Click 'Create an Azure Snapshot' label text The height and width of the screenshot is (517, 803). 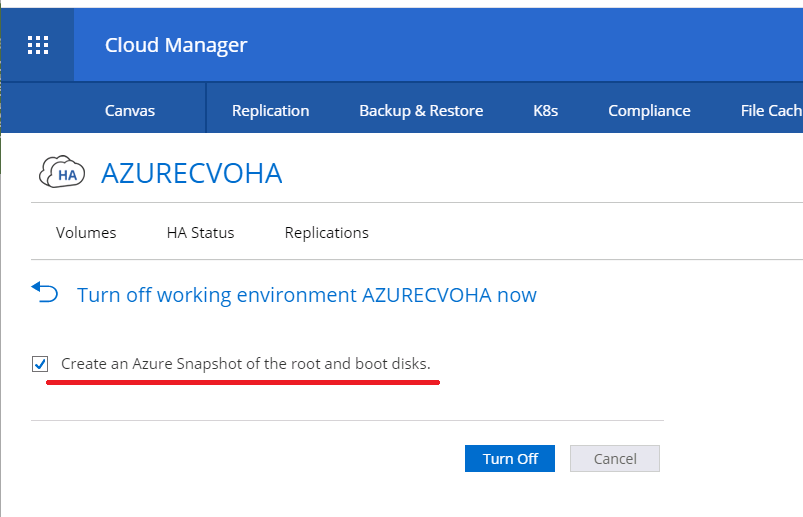246,364
